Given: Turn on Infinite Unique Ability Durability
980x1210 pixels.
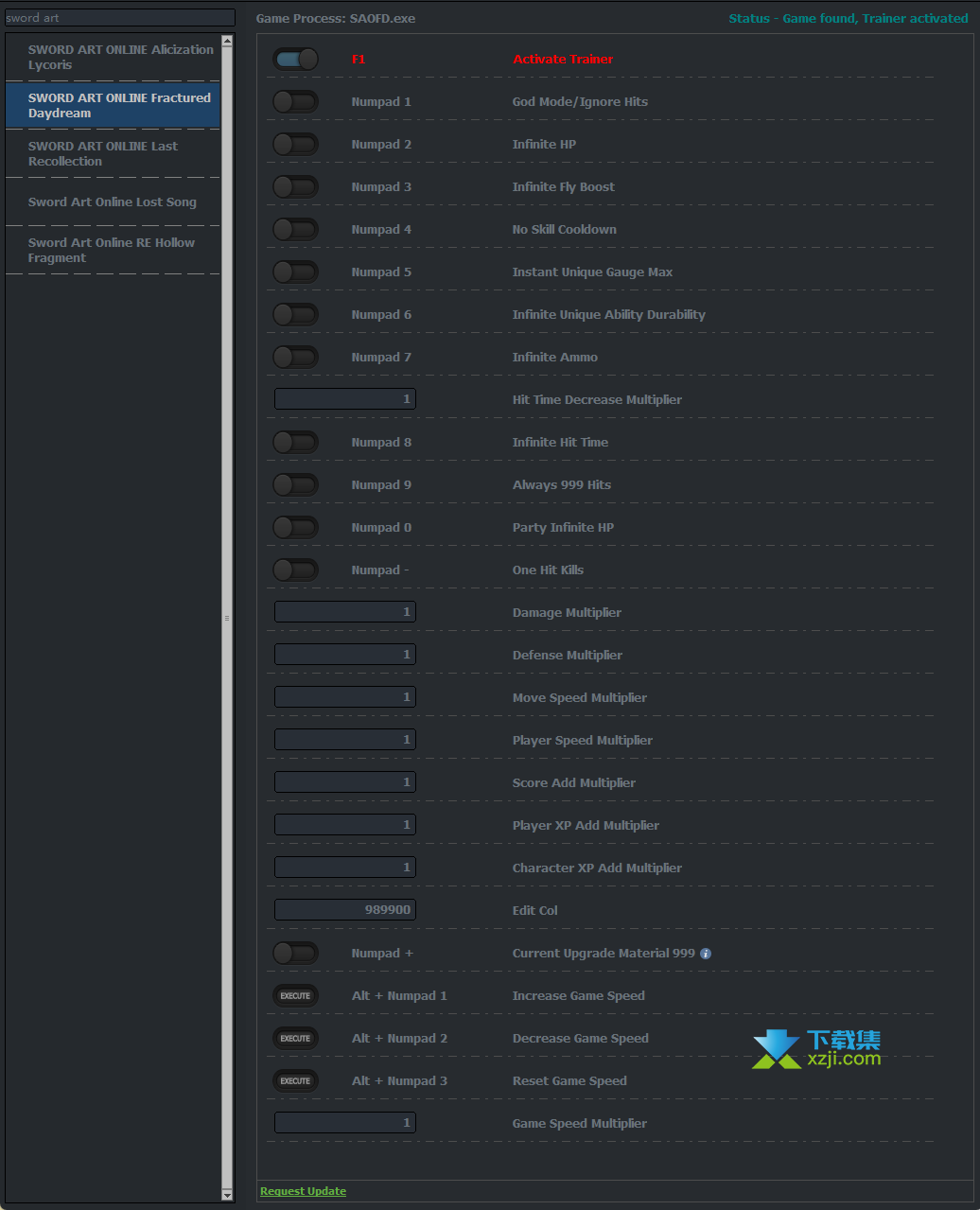Looking at the screenshot, I should click(295, 314).
